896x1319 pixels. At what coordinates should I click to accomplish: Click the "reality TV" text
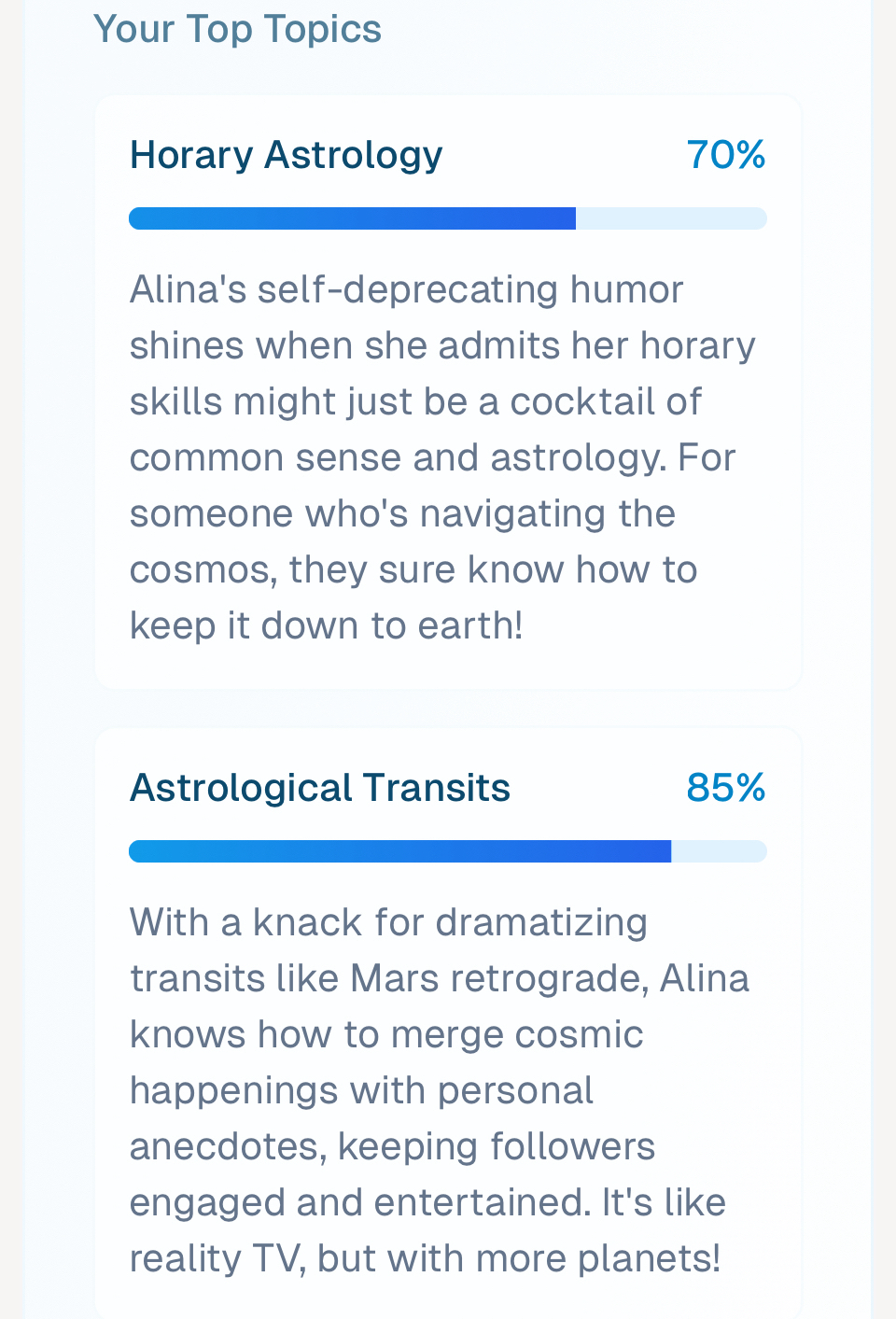(217, 1258)
